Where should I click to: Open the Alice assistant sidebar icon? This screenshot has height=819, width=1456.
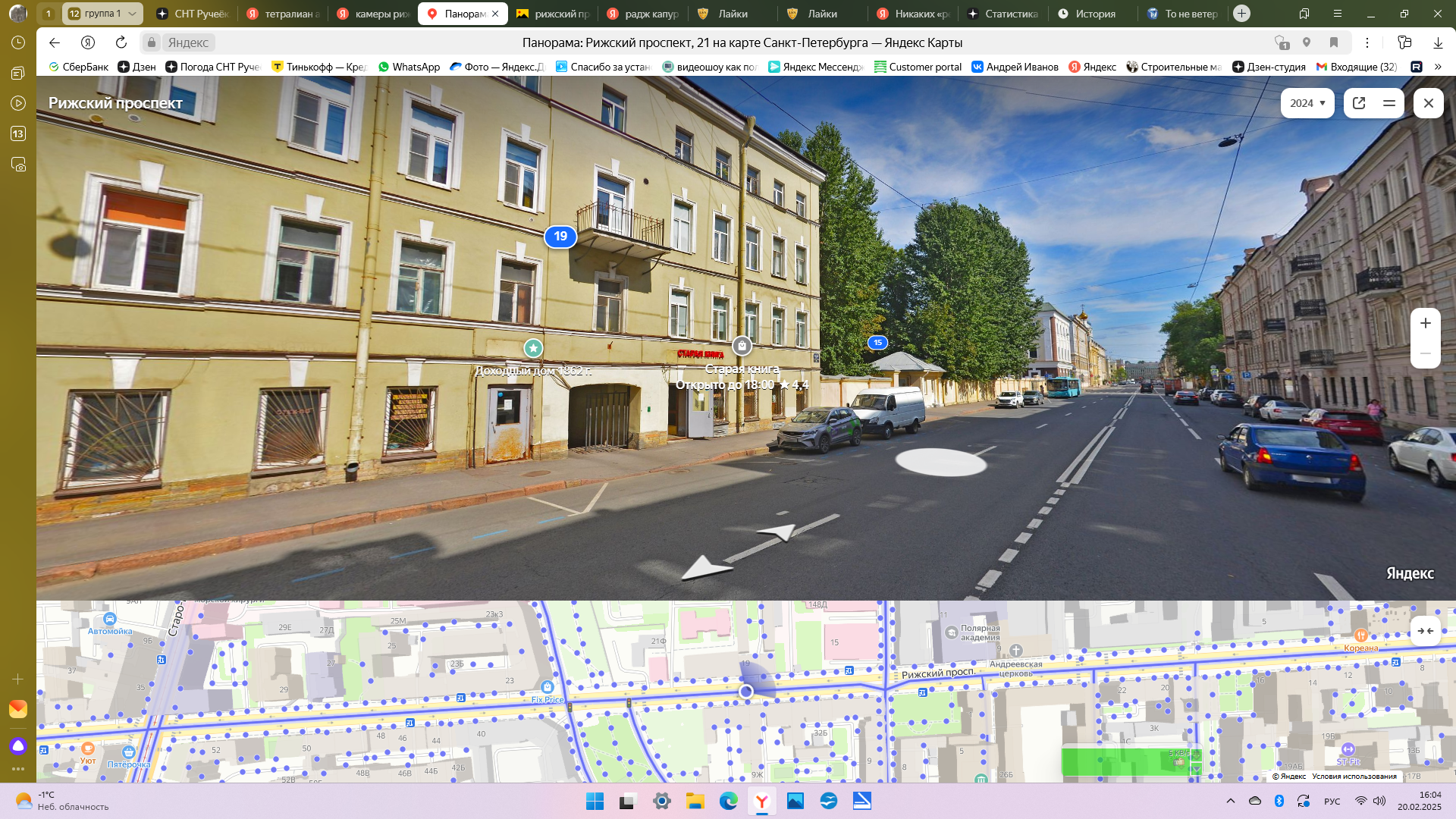point(18,746)
